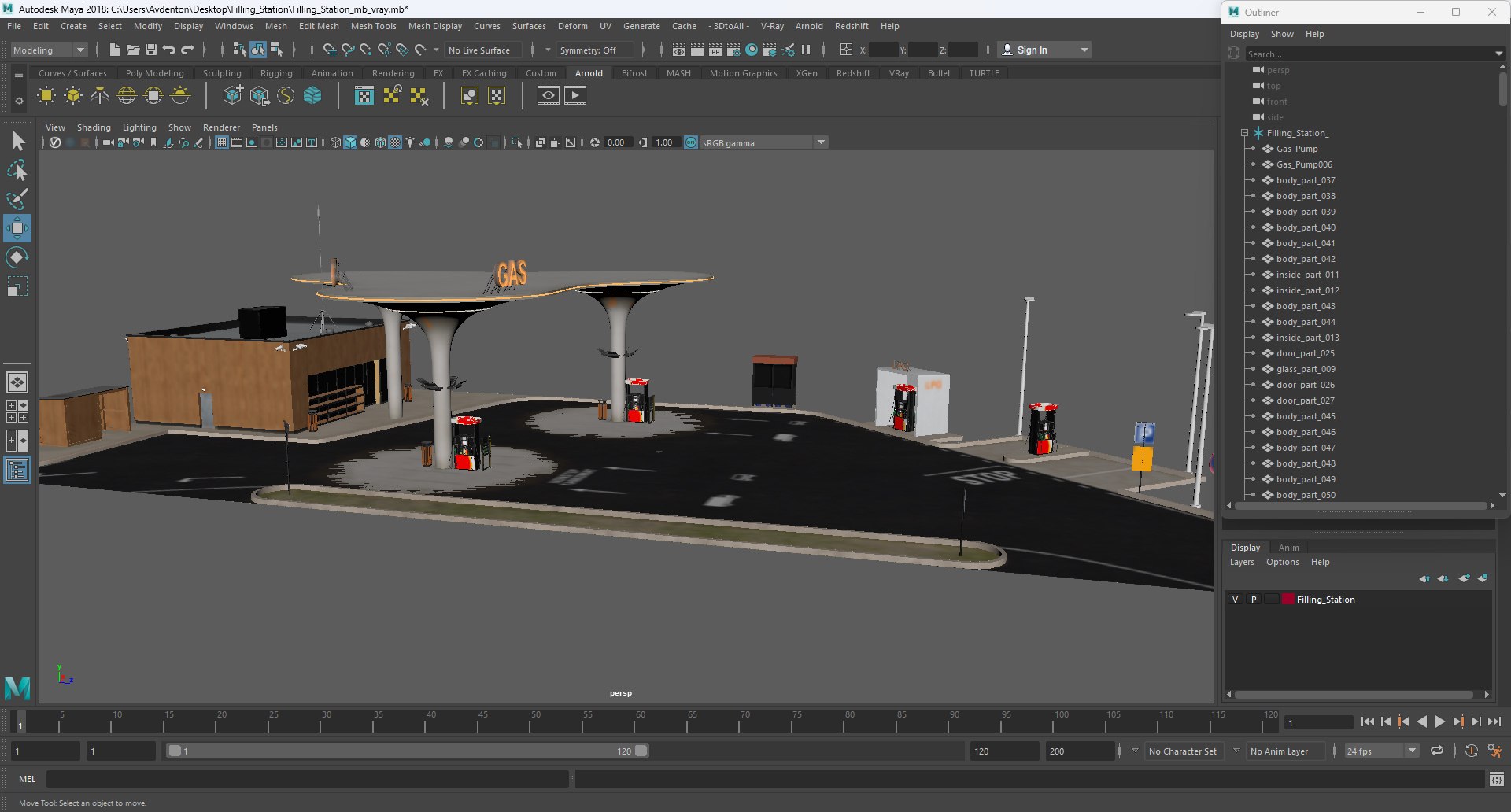Switch to single perspective layout icon

tap(17, 382)
